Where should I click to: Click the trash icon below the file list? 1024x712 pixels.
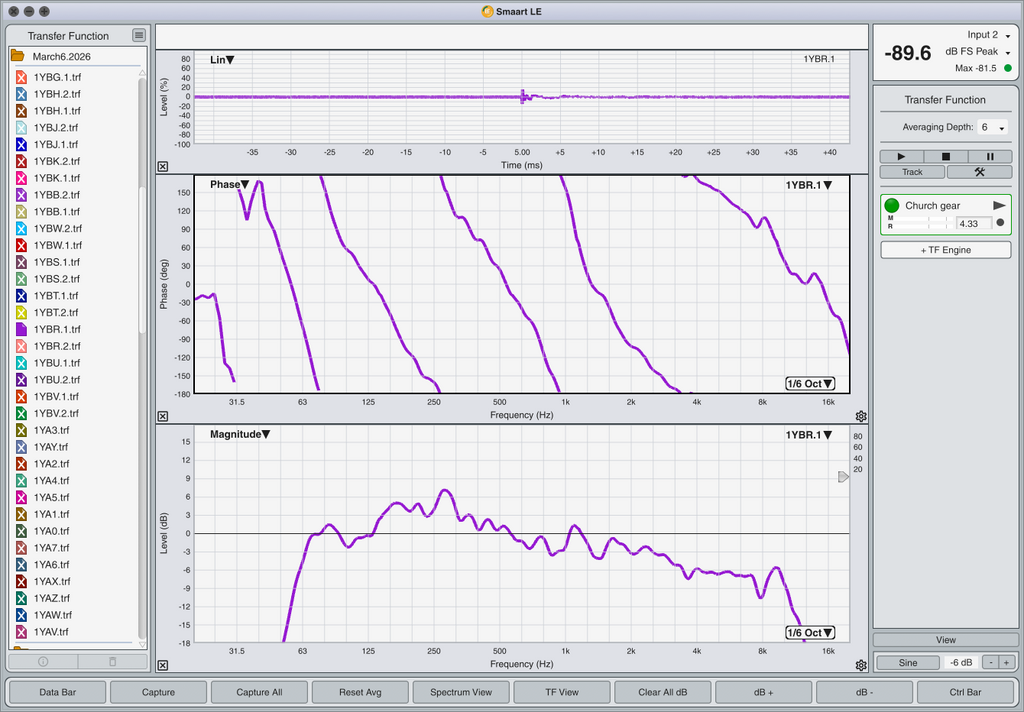point(112,661)
